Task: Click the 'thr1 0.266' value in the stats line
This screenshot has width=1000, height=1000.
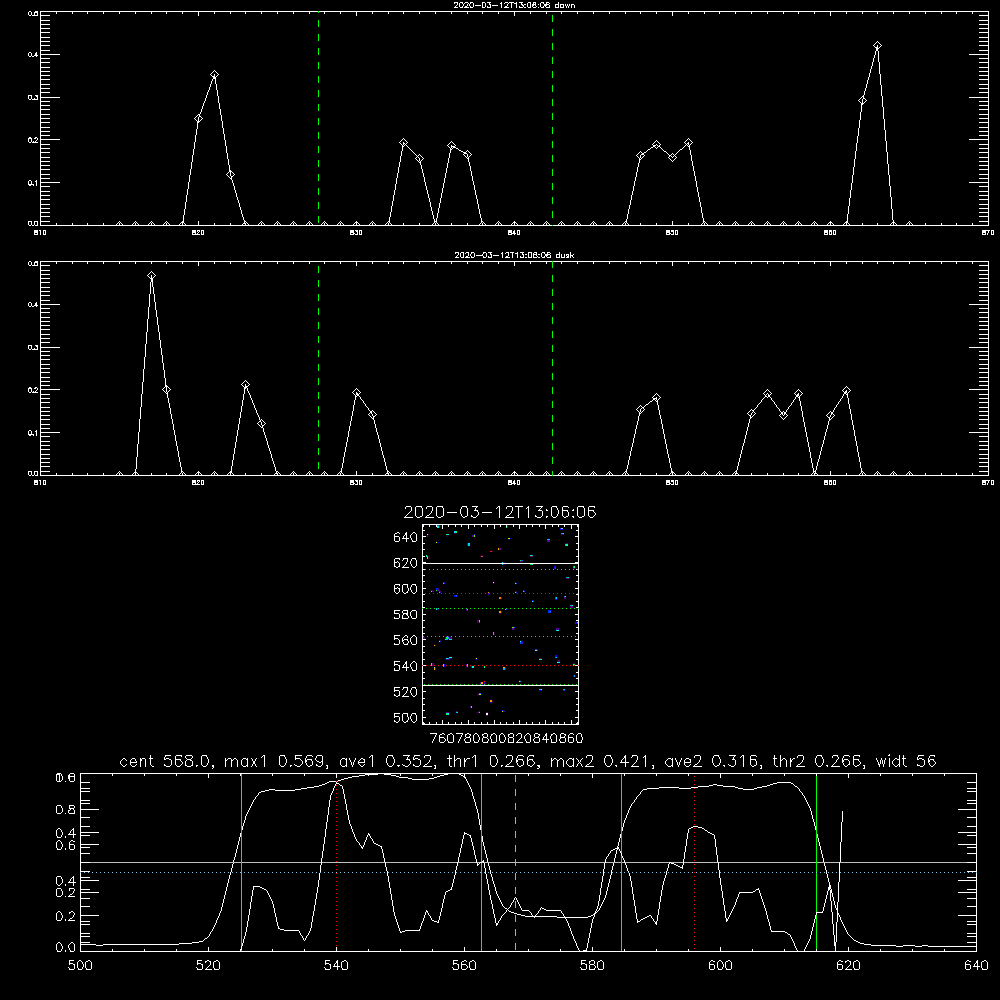Action: point(493,761)
